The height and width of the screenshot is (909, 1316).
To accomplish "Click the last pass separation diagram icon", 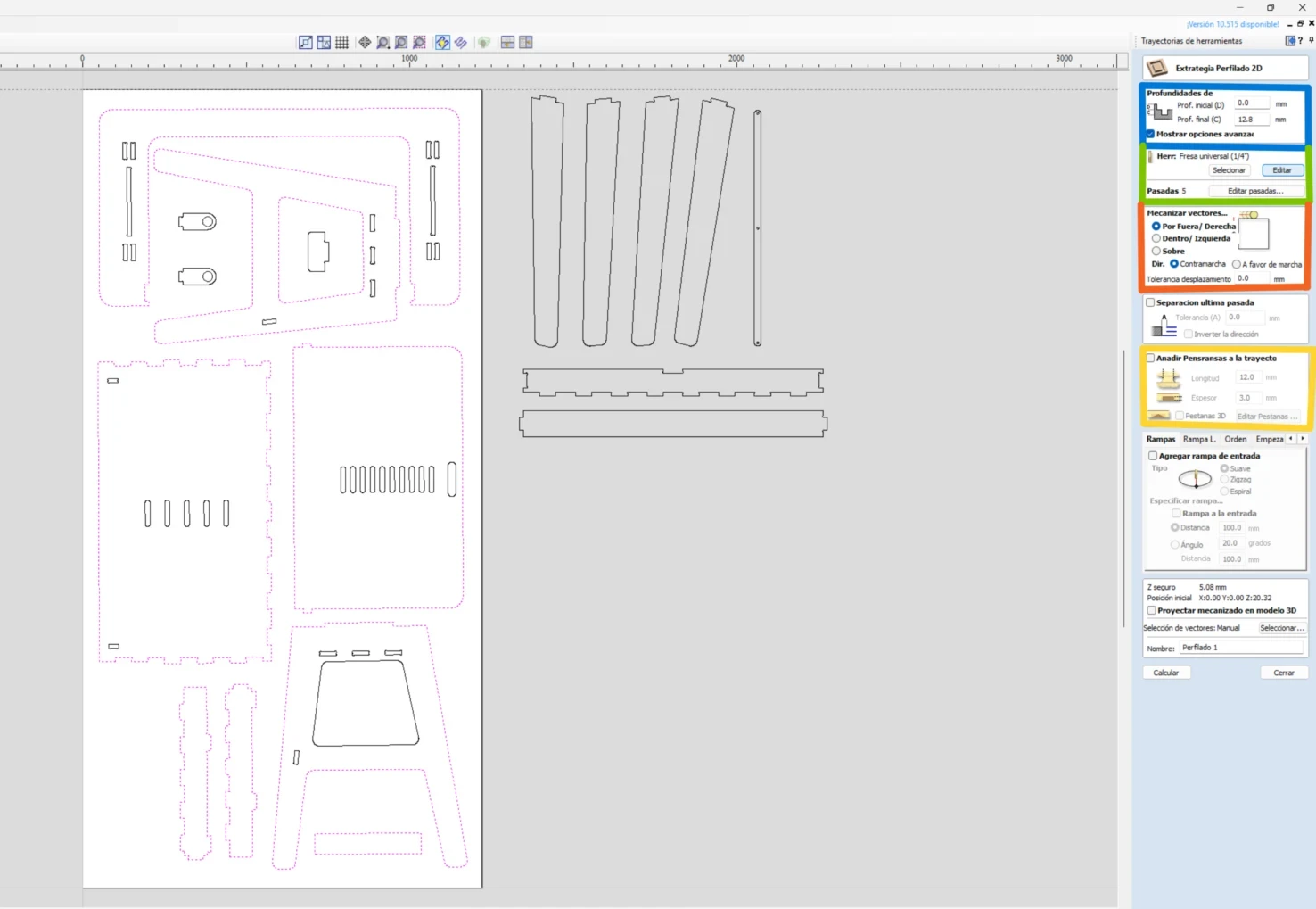I will coord(1164,325).
